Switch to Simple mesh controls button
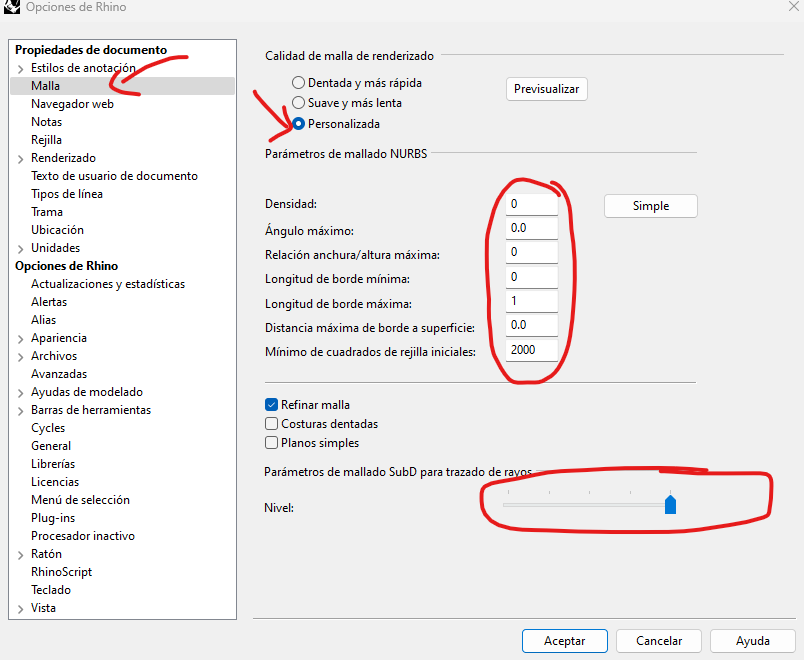 (651, 206)
